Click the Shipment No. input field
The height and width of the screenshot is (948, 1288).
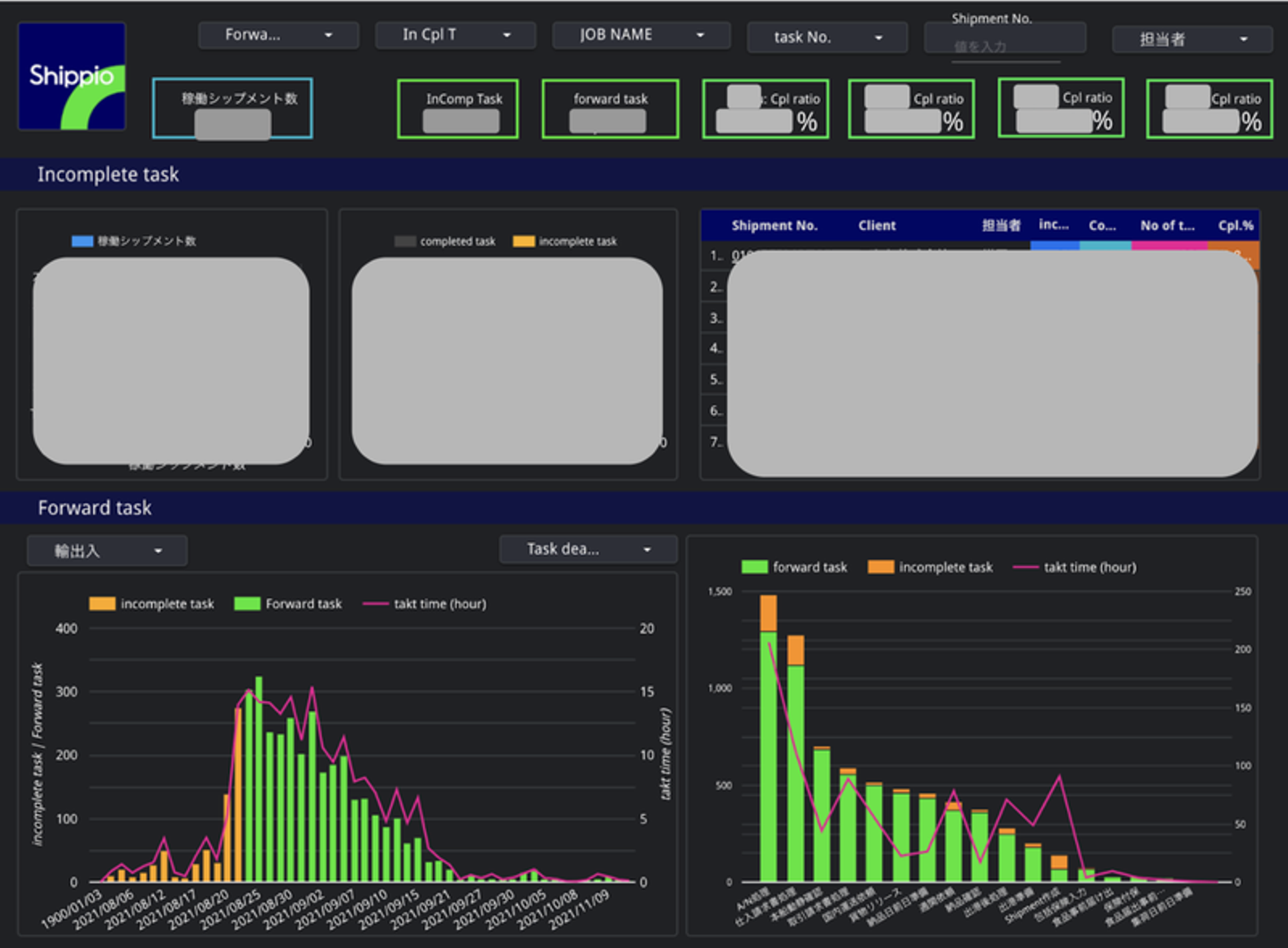[x=1004, y=46]
